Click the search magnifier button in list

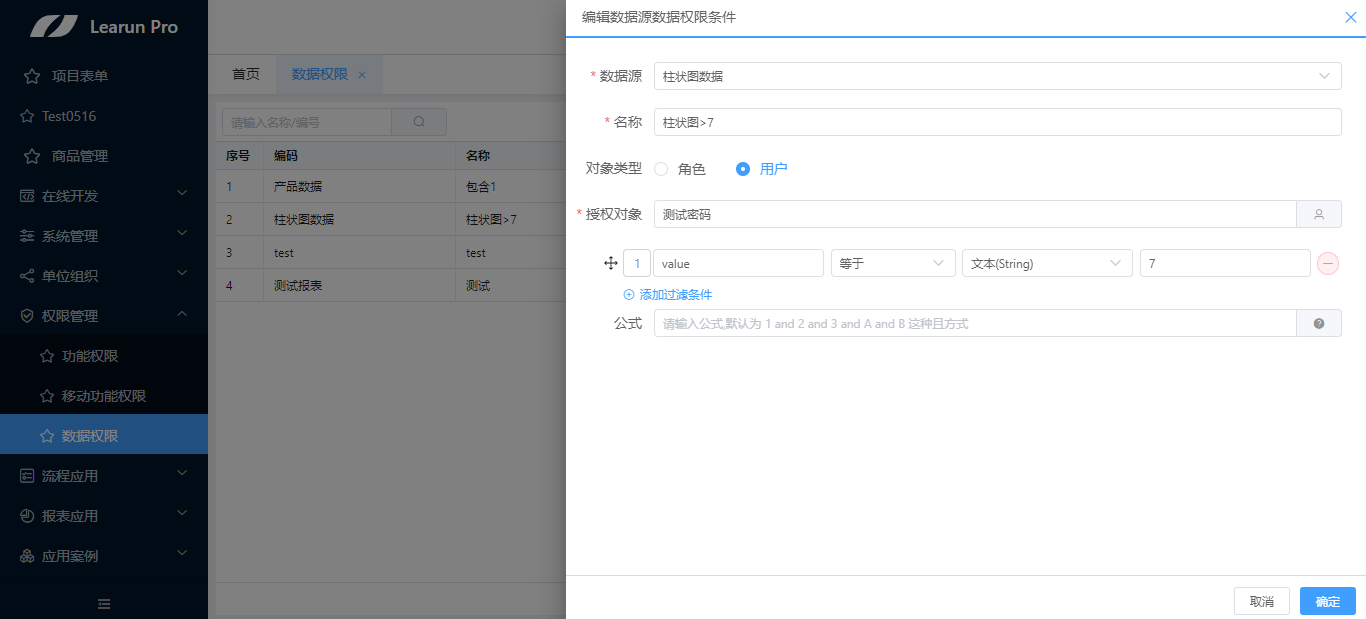pos(419,122)
